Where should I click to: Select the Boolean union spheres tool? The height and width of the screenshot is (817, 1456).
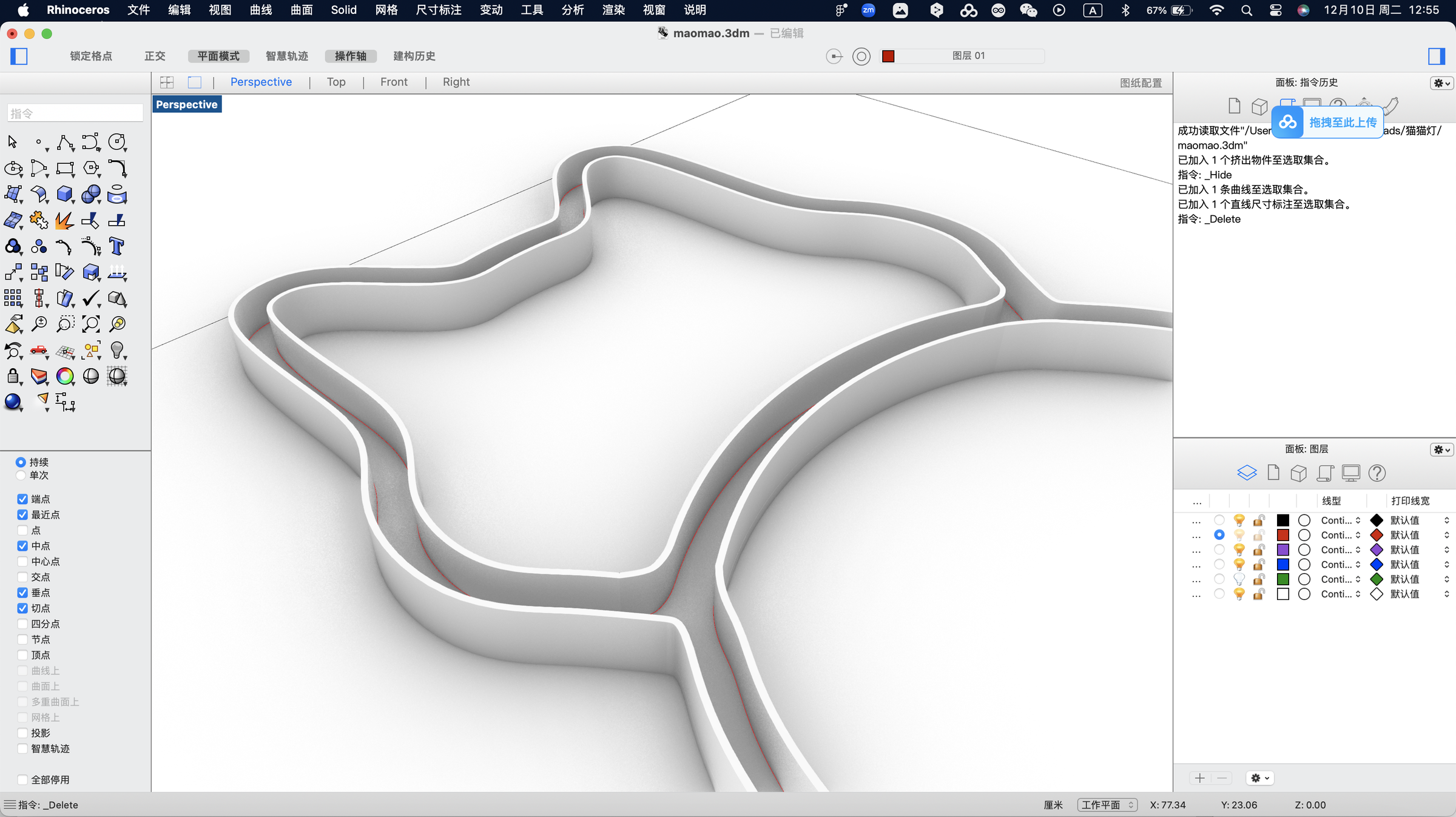[90, 194]
